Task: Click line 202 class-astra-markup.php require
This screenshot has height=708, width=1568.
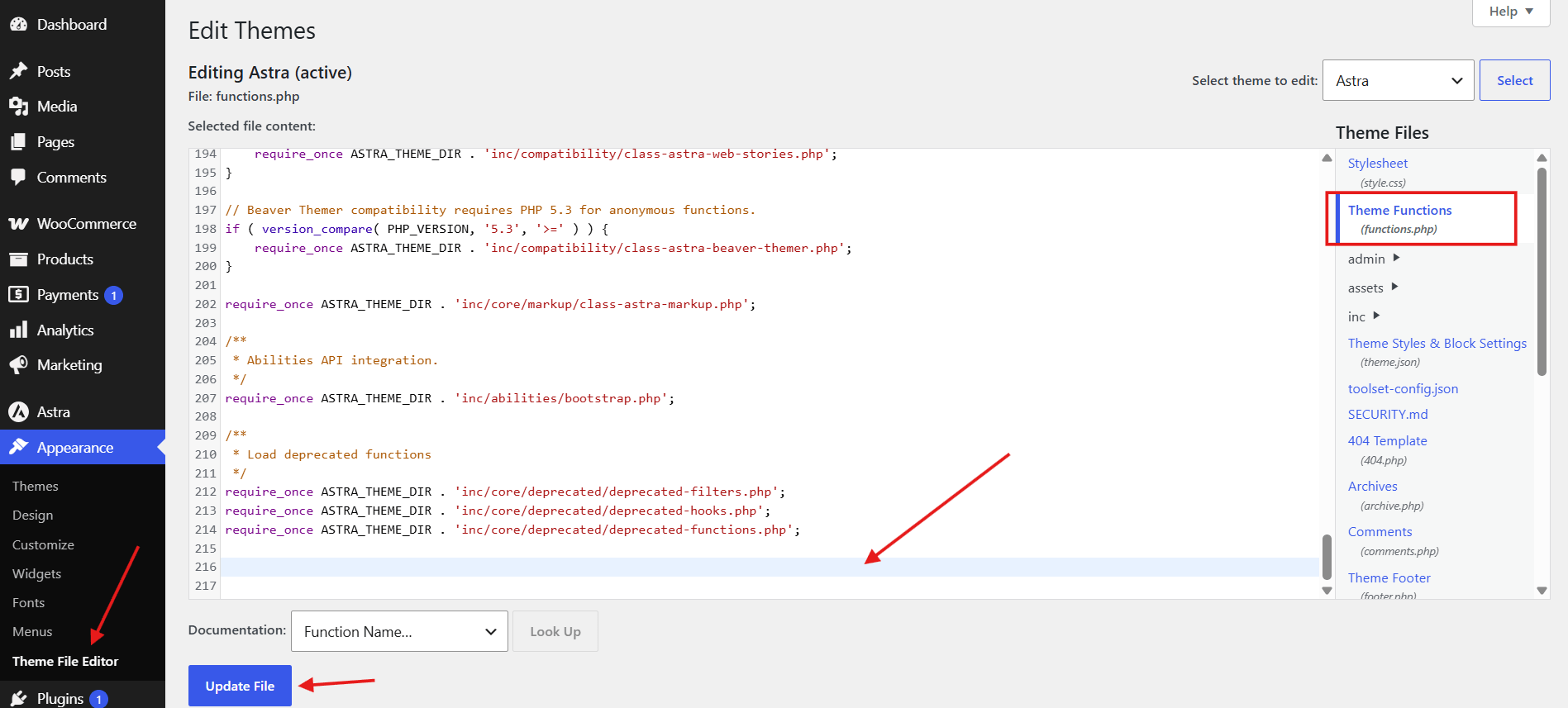Action: (490, 304)
